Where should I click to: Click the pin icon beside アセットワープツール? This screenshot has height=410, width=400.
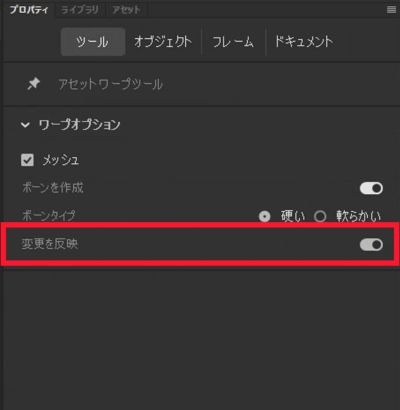(34, 83)
